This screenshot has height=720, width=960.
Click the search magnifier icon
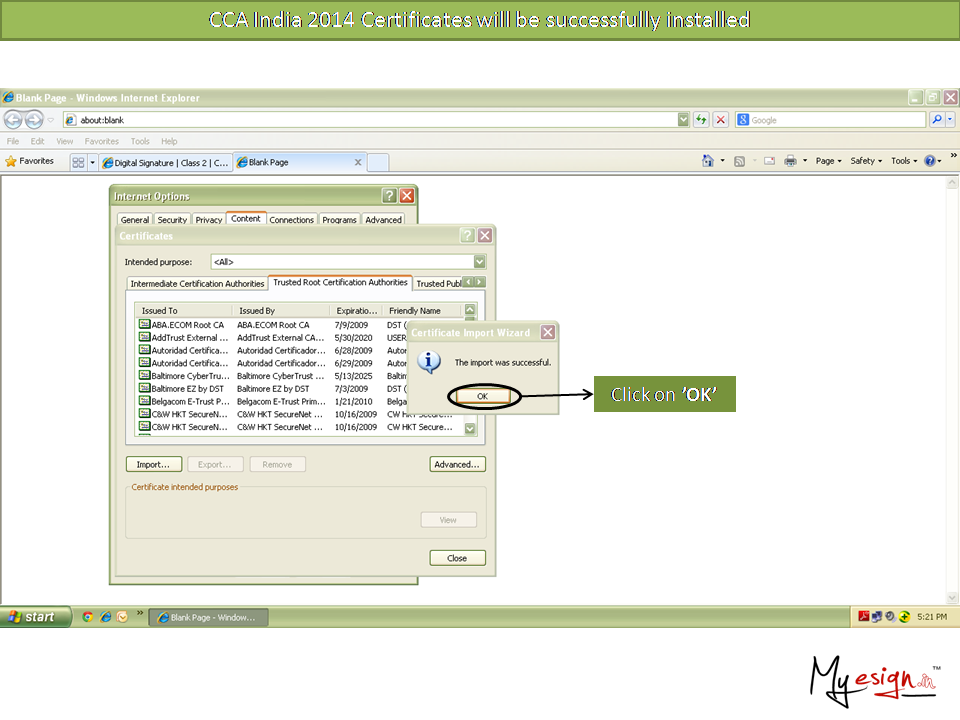(x=937, y=120)
